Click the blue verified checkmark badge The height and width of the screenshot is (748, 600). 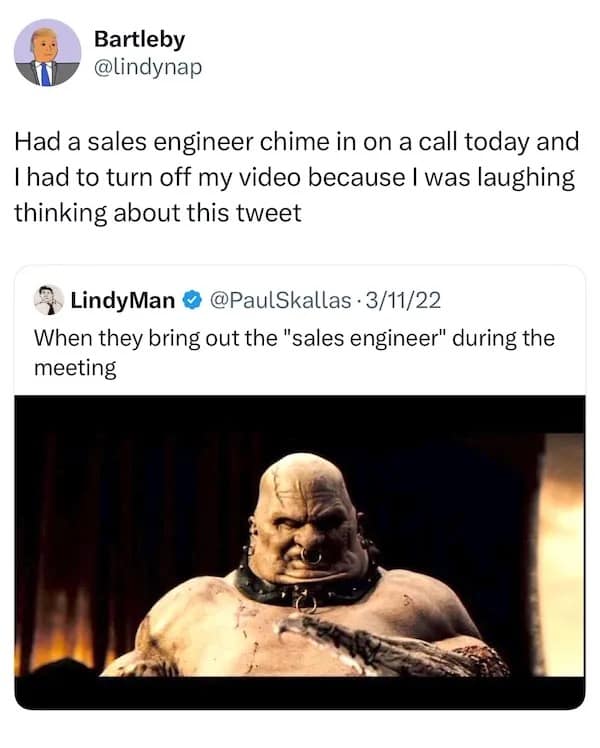[x=194, y=300]
